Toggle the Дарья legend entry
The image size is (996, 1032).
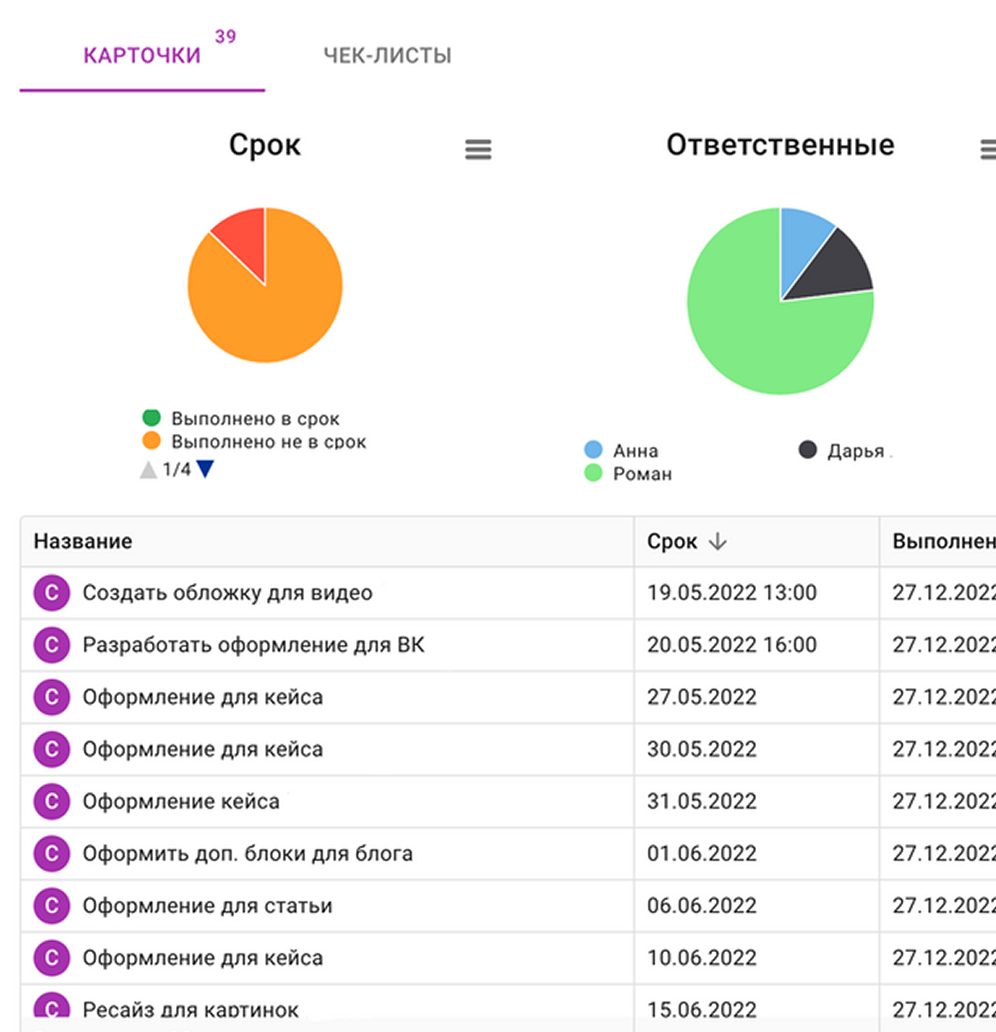[855, 451]
